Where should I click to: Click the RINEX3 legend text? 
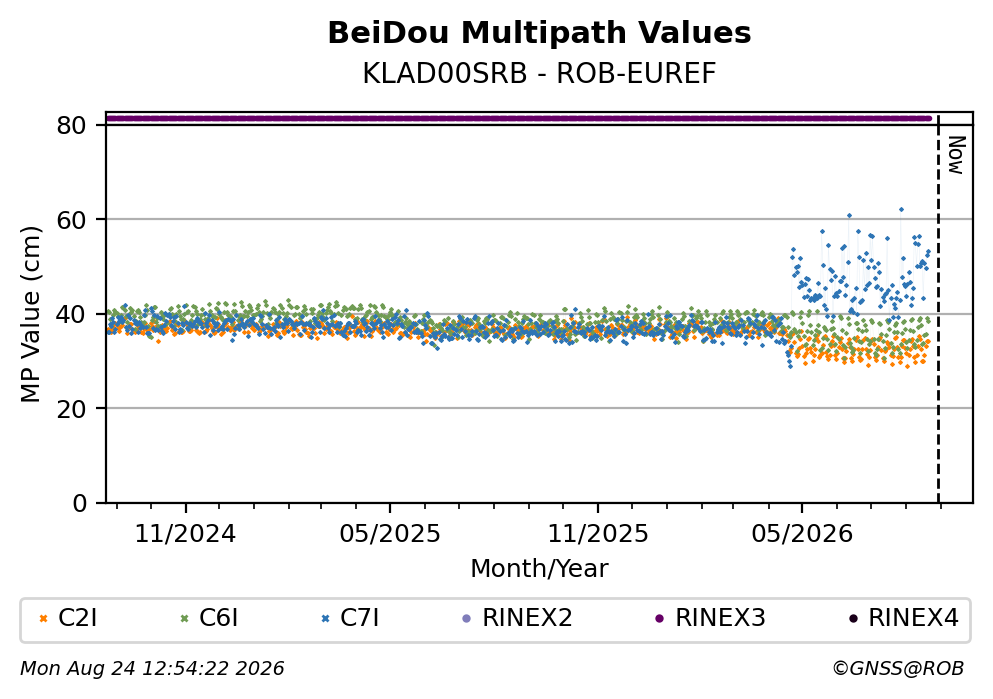point(720,618)
